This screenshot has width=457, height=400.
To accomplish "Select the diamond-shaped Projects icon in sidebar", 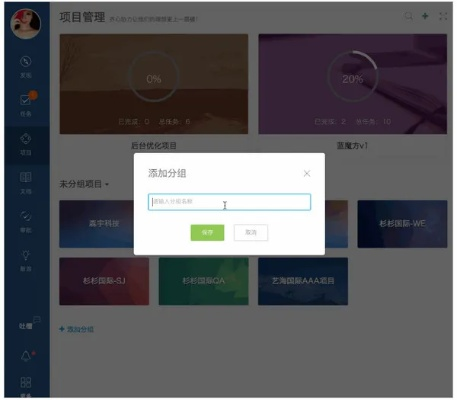I will coord(26,139).
